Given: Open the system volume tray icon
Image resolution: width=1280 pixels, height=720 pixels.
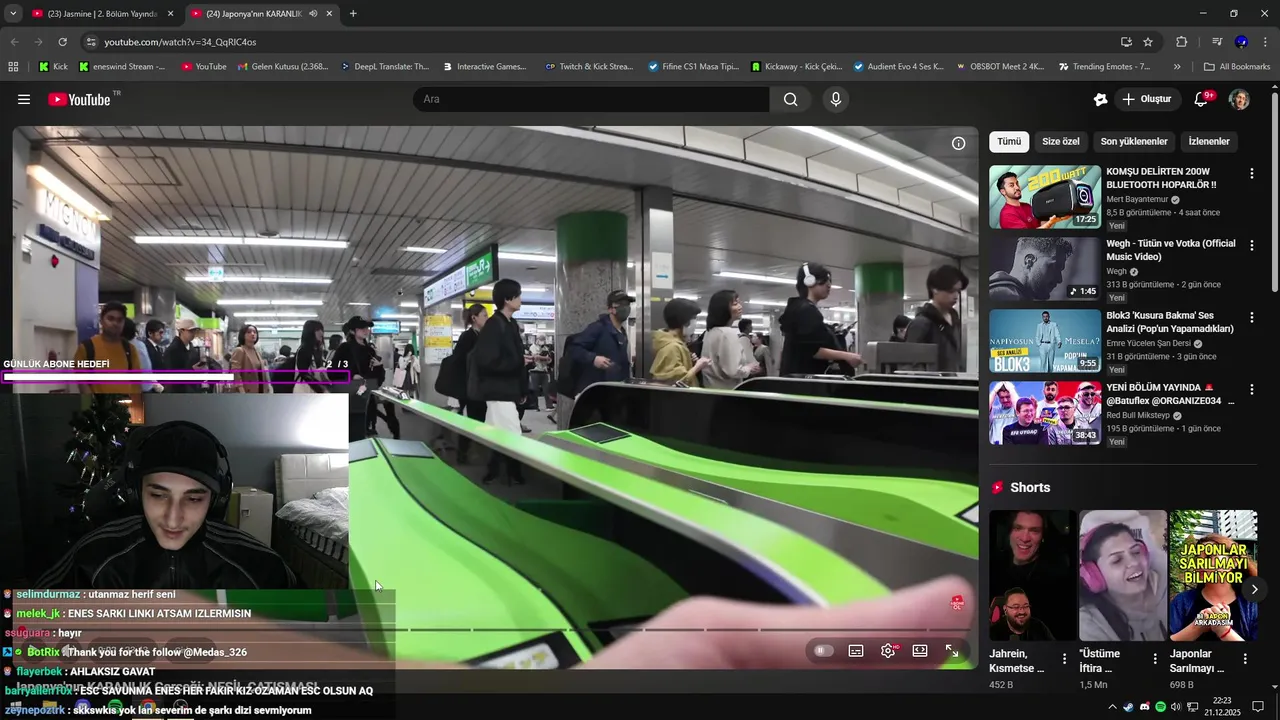Looking at the screenshot, I should pos(1176,707).
